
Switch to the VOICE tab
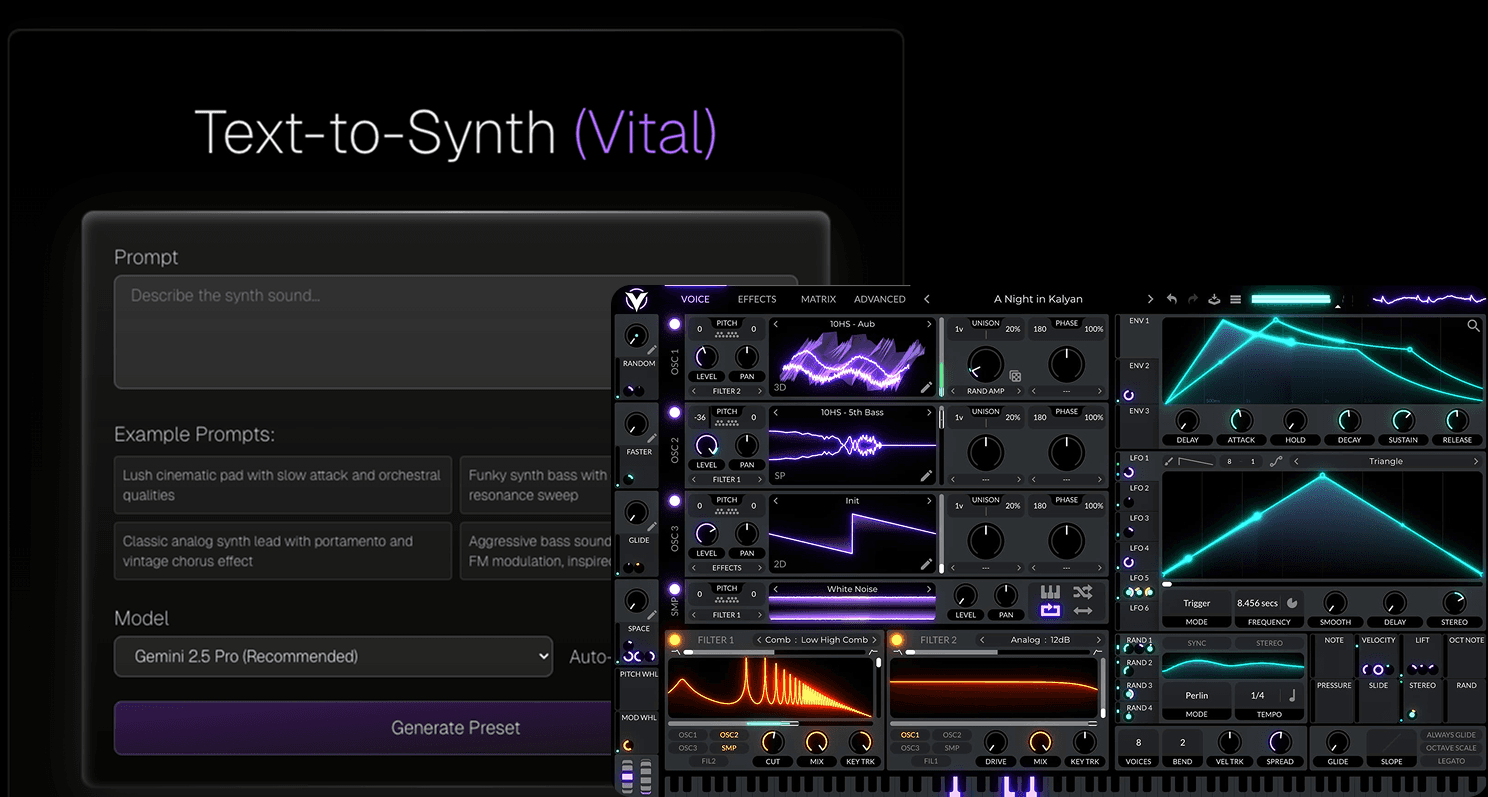(695, 299)
